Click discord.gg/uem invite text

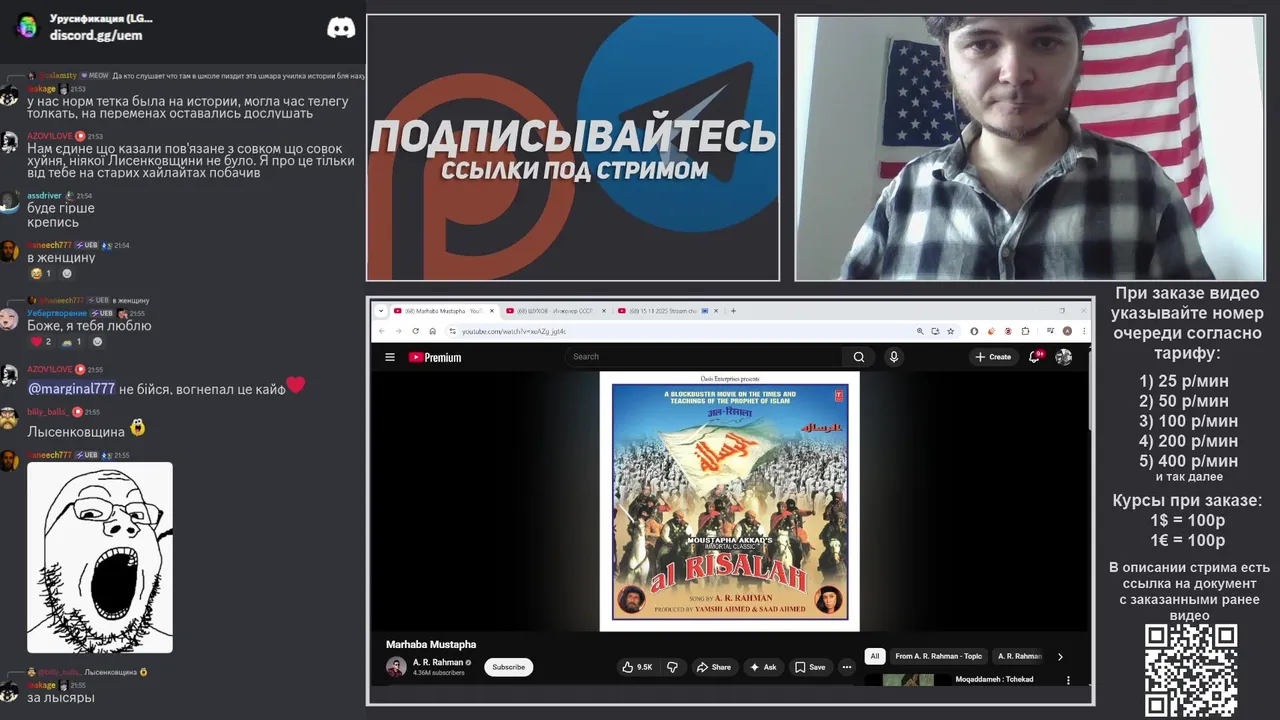(96, 35)
